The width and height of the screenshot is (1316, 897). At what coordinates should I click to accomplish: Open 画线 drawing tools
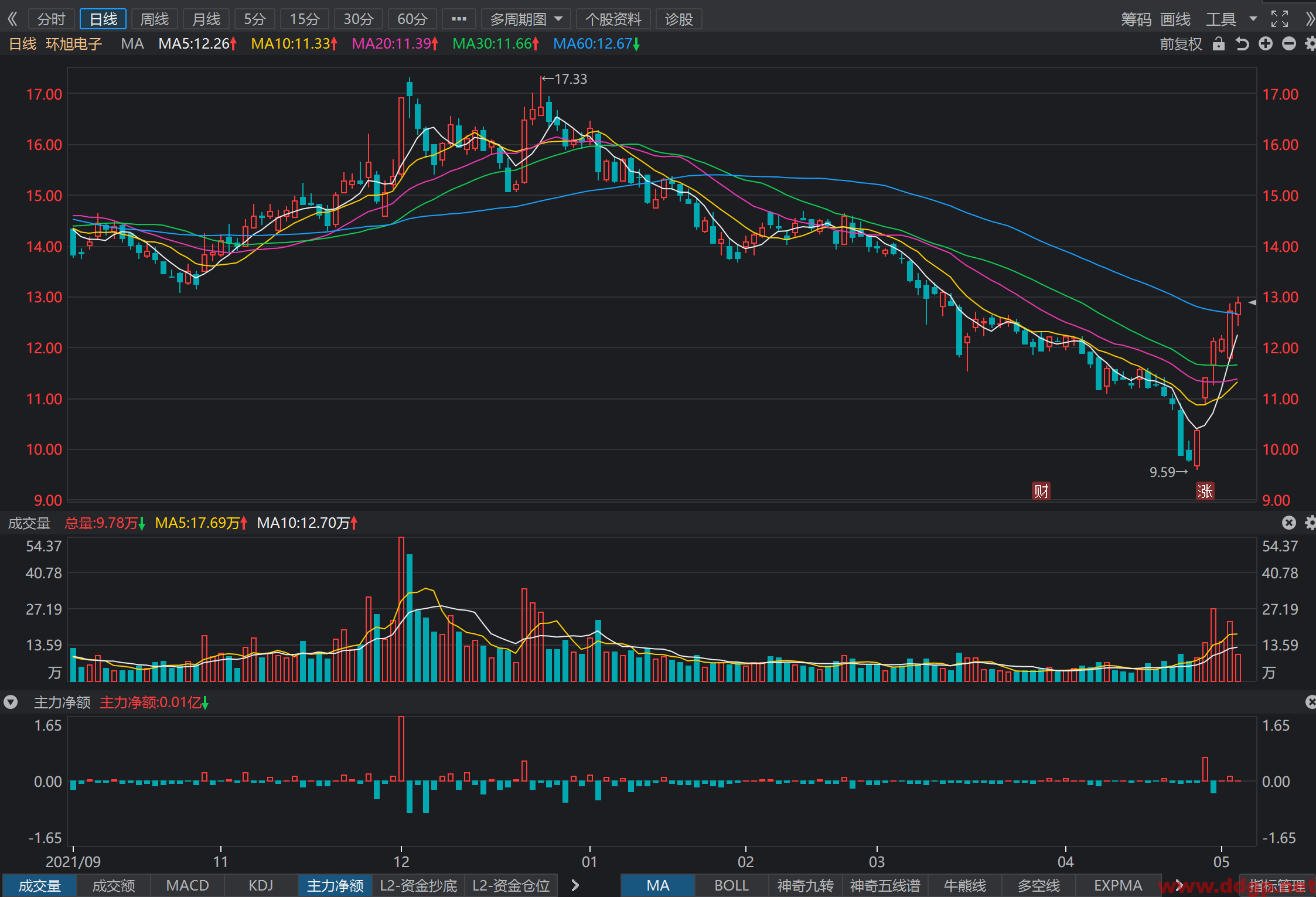[1175, 19]
